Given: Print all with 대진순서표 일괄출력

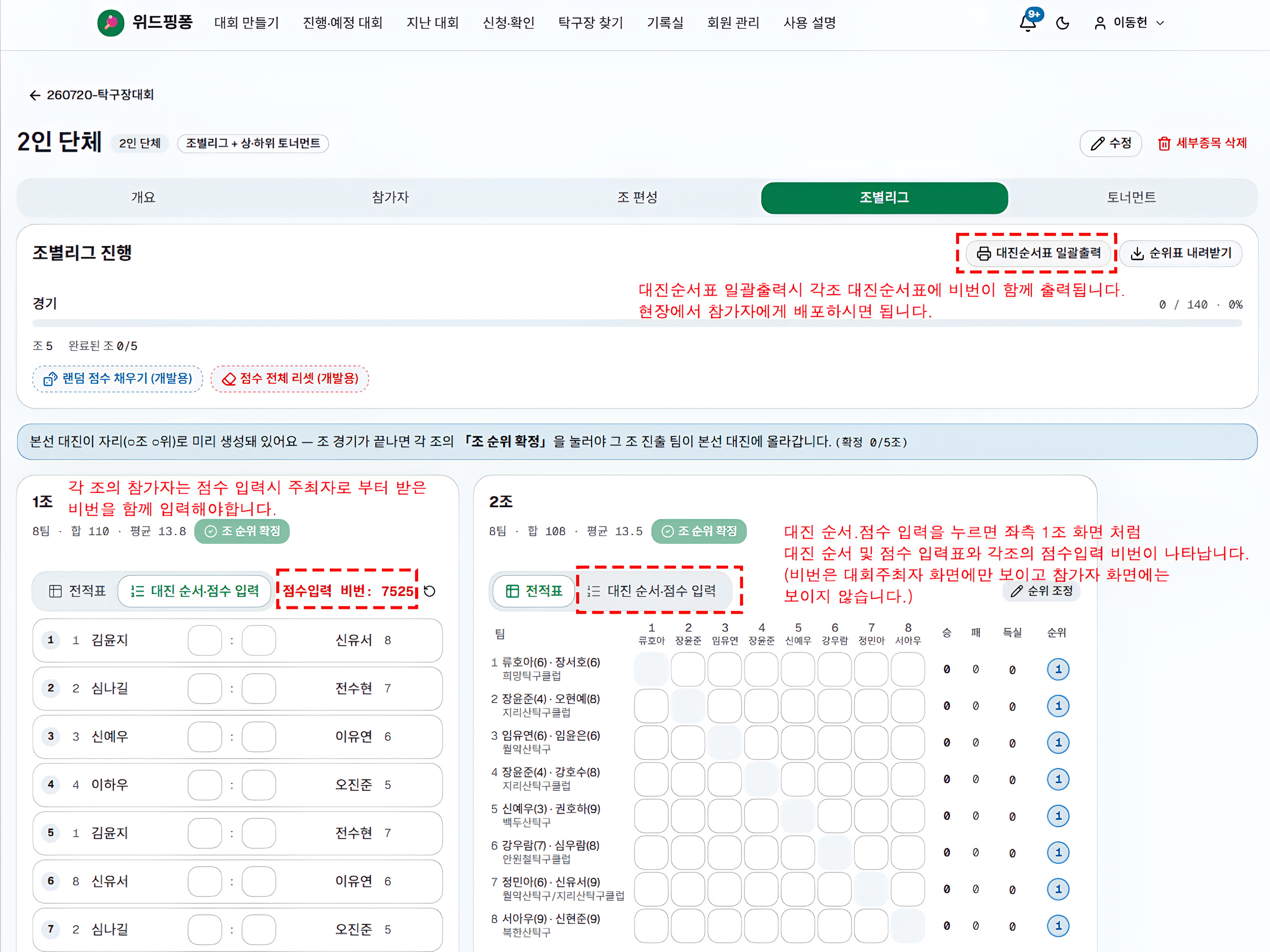Looking at the screenshot, I should pos(1039,253).
